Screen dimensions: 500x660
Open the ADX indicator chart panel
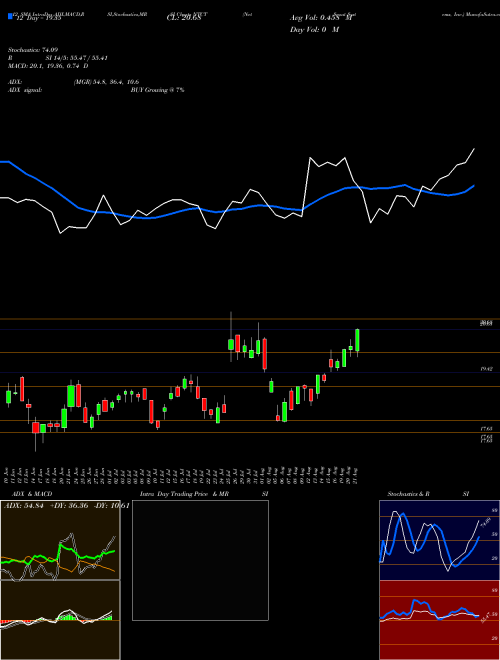(x=60, y=540)
